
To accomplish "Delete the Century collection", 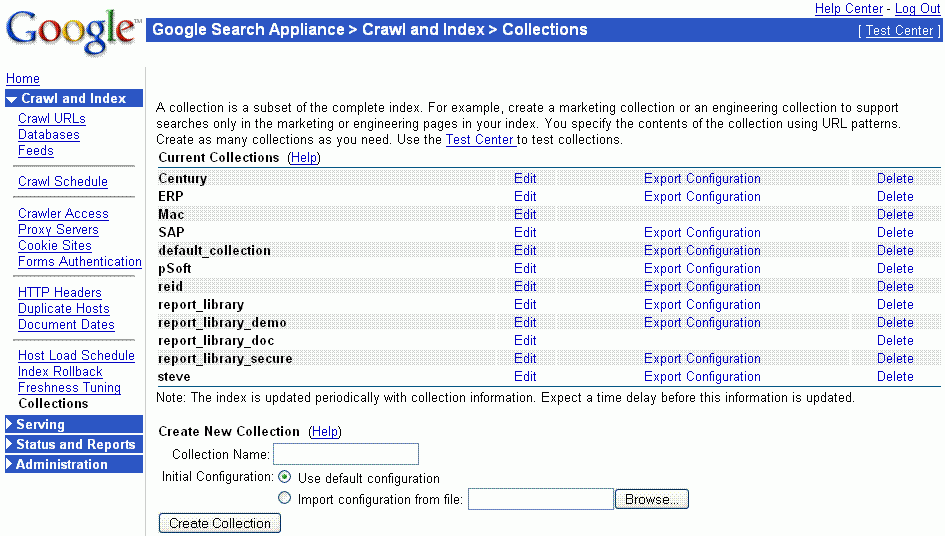I will pyautogui.click(x=895, y=178).
